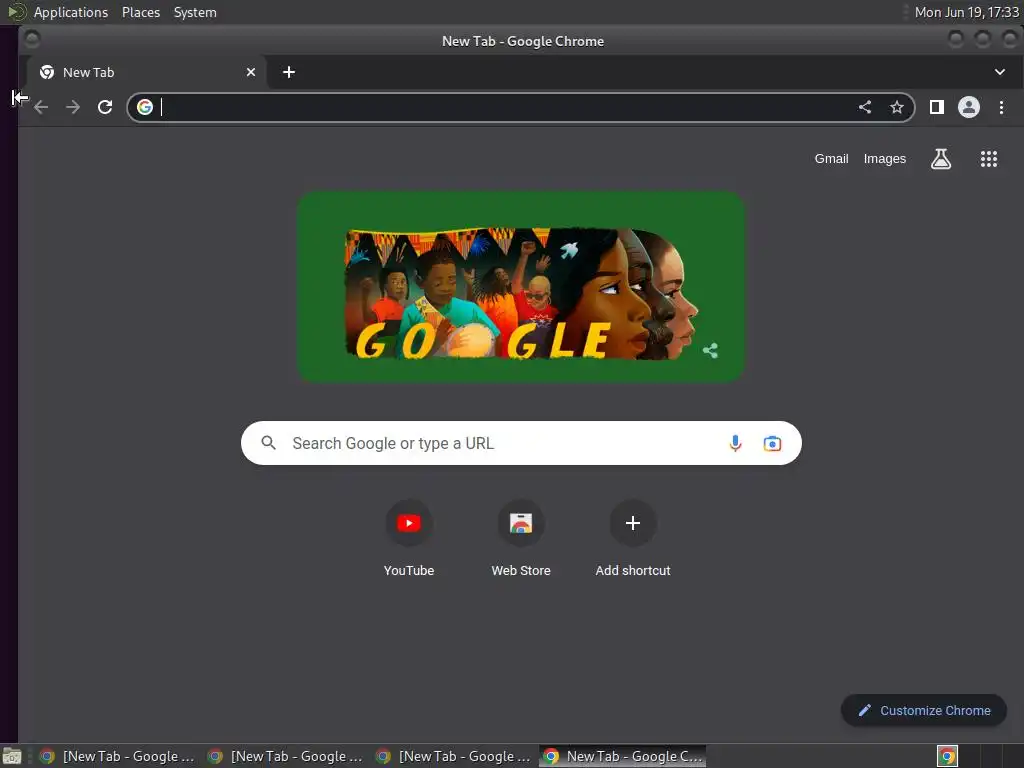Click the browser forward arrow
The width and height of the screenshot is (1024, 768).
coord(73,107)
